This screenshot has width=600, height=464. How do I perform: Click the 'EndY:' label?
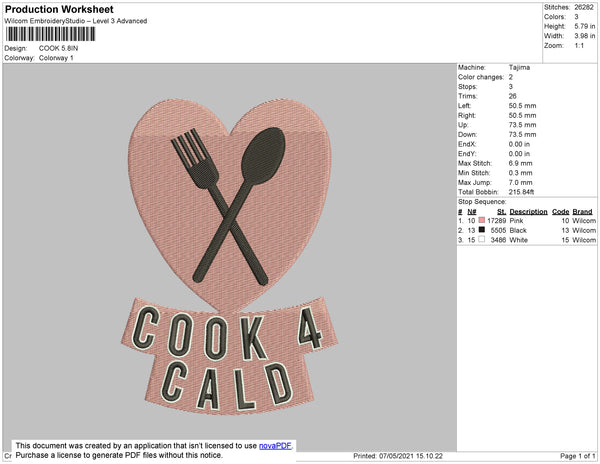(467, 154)
